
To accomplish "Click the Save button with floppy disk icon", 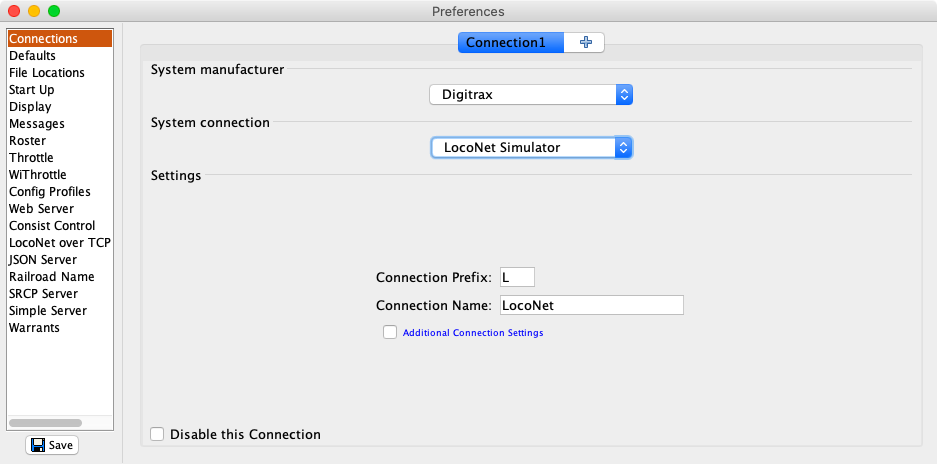I will pyautogui.click(x=52, y=445).
